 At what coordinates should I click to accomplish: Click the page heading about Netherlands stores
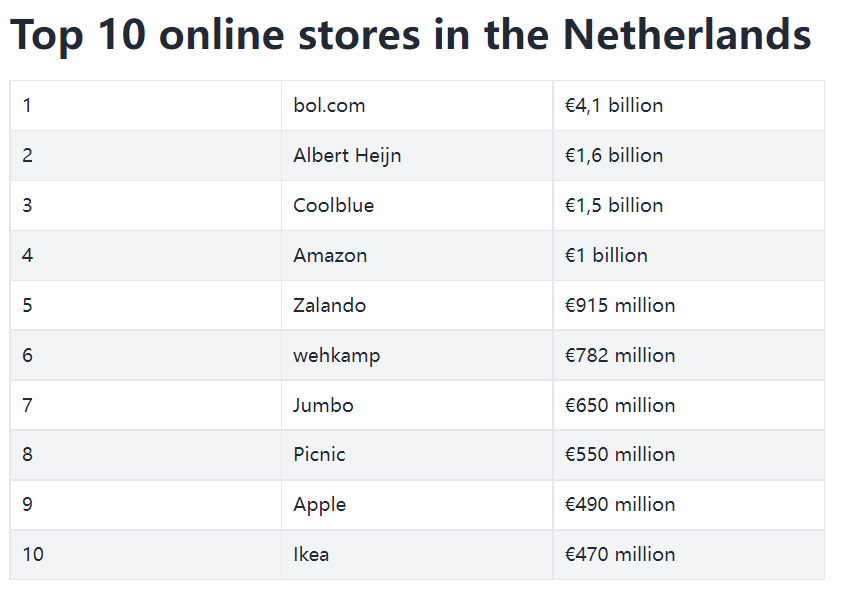tap(410, 36)
